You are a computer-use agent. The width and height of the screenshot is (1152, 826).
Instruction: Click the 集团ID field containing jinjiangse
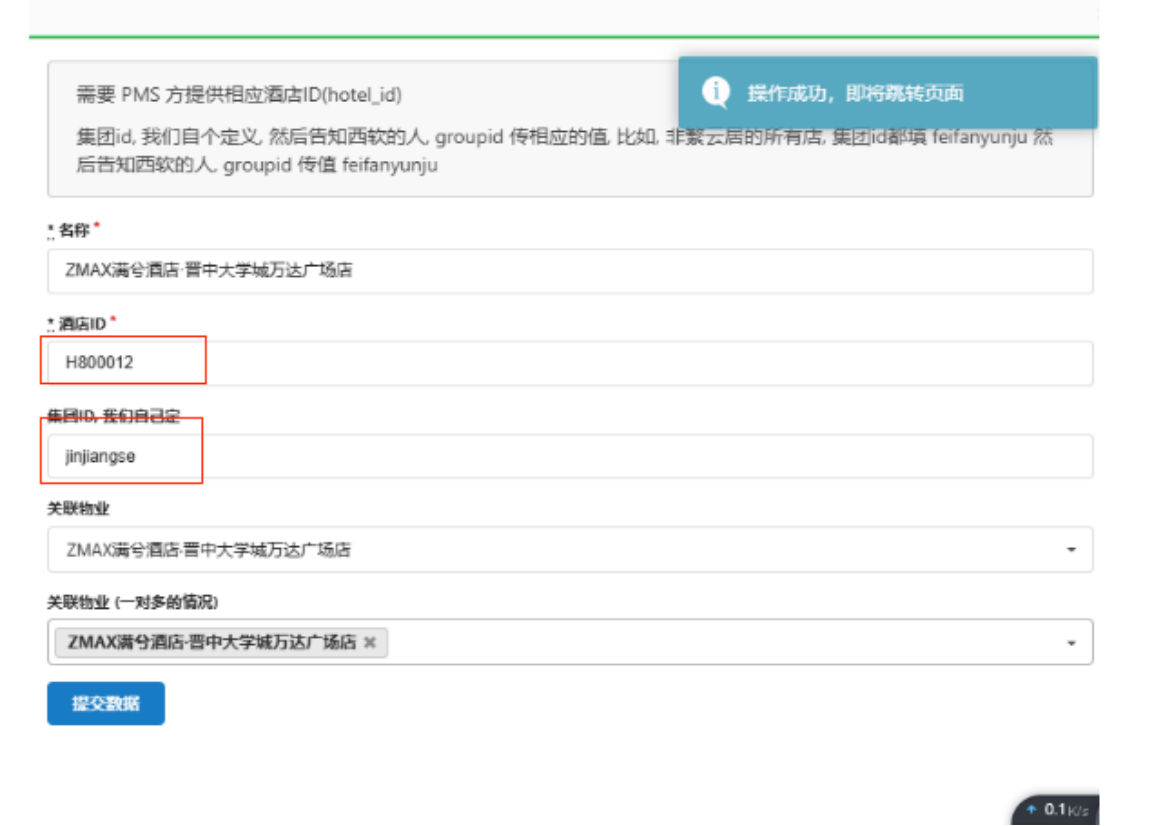pos(570,456)
